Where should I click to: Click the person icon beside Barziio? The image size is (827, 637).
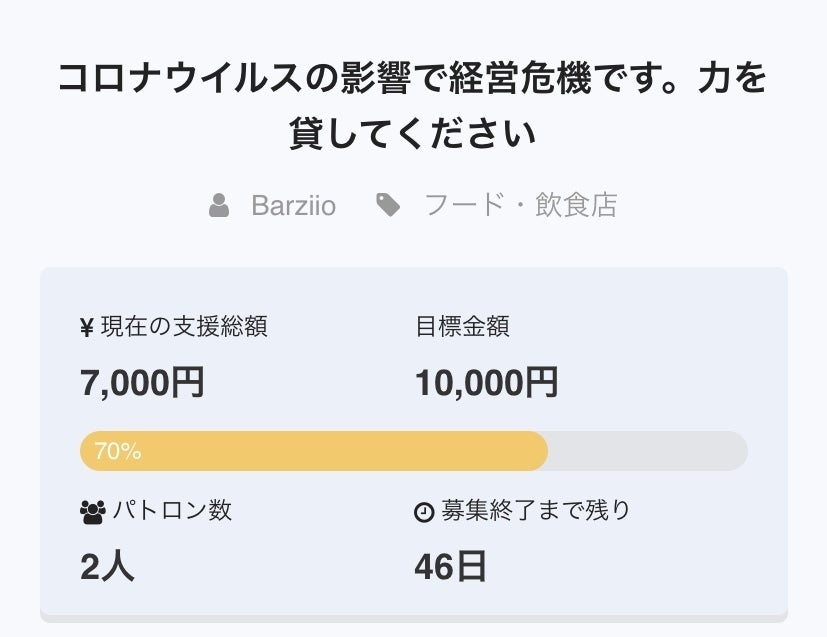tap(219, 206)
